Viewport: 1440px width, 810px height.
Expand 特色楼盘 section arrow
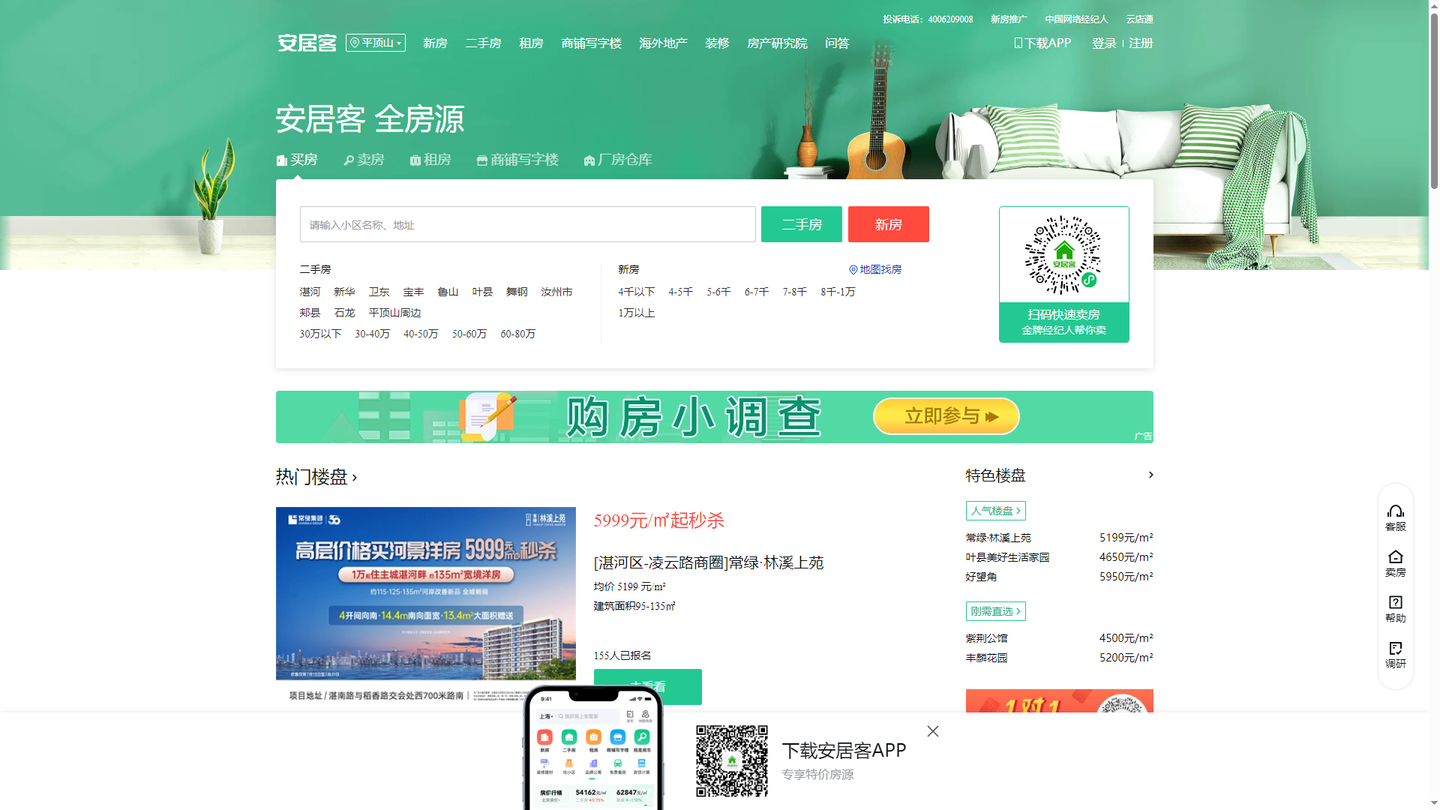tap(1150, 475)
